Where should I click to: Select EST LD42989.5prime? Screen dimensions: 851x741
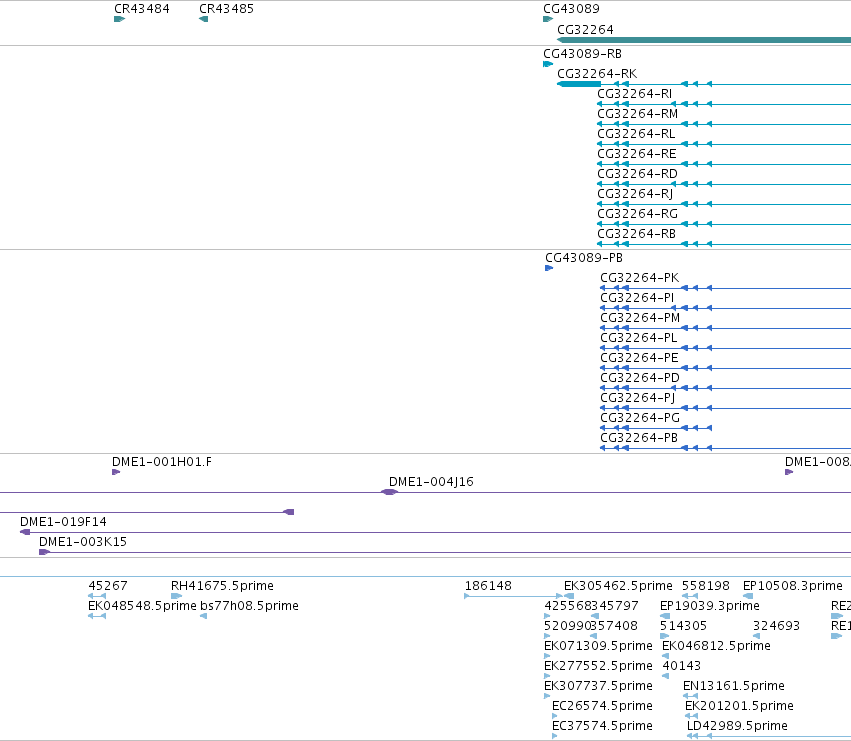click(737, 727)
